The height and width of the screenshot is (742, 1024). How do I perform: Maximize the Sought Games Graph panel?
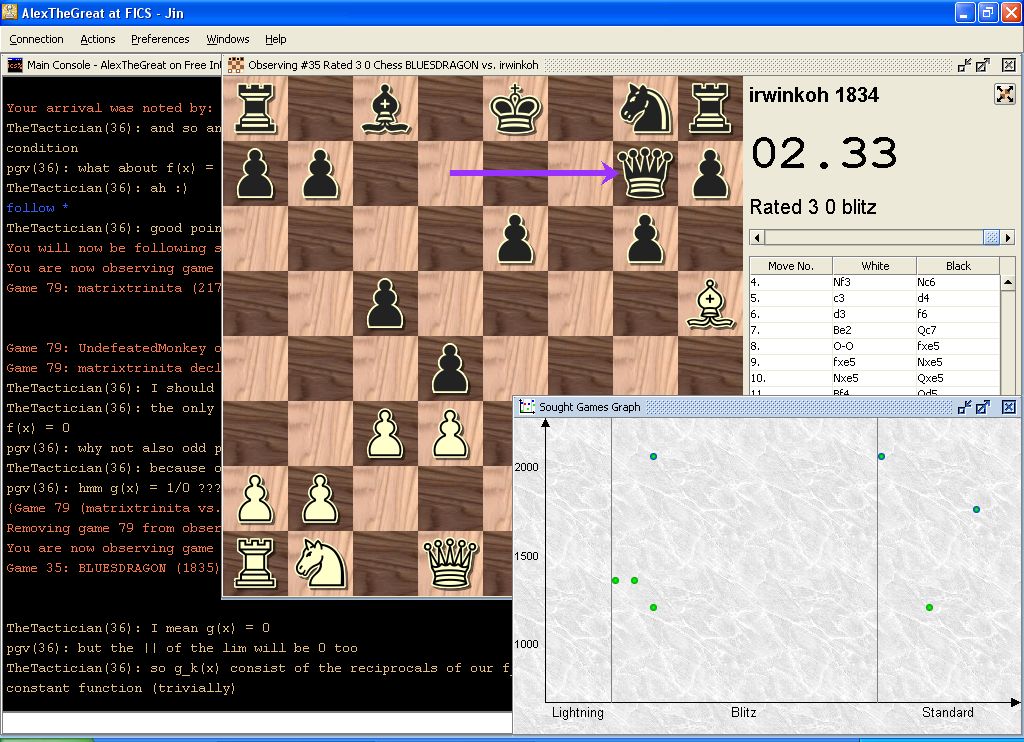983,407
